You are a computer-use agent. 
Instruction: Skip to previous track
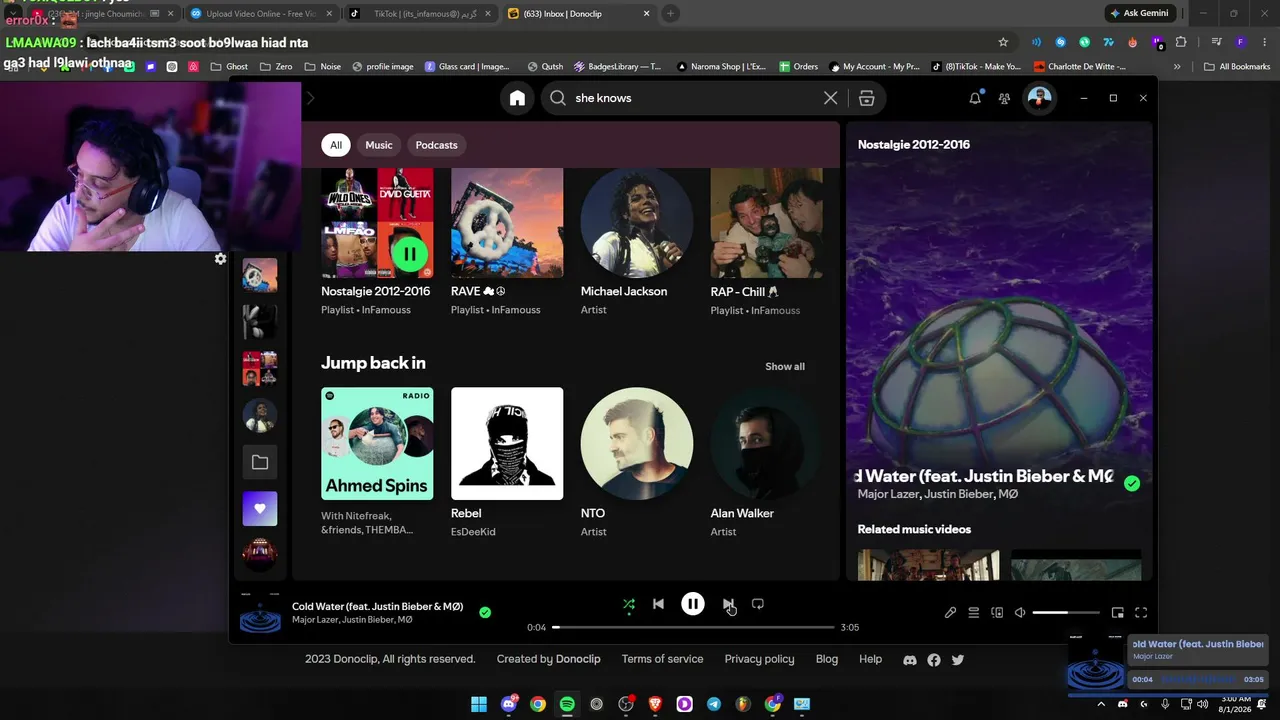coord(658,604)
